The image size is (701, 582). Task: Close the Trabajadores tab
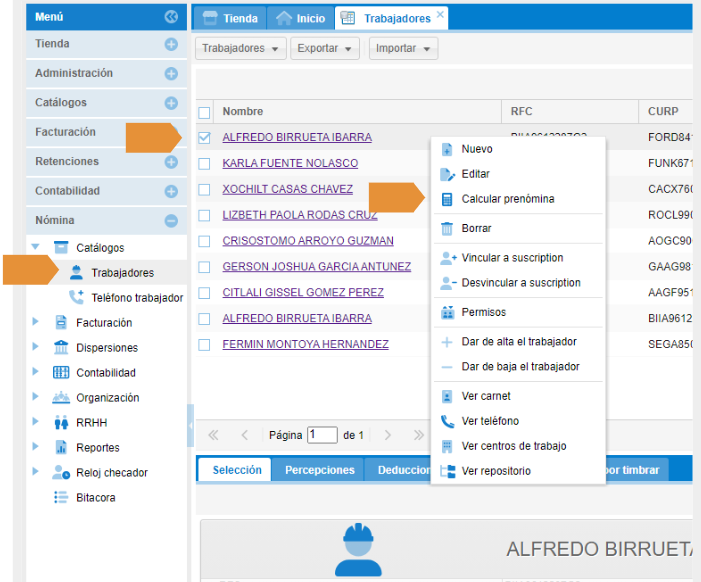(x=440, y=15)
